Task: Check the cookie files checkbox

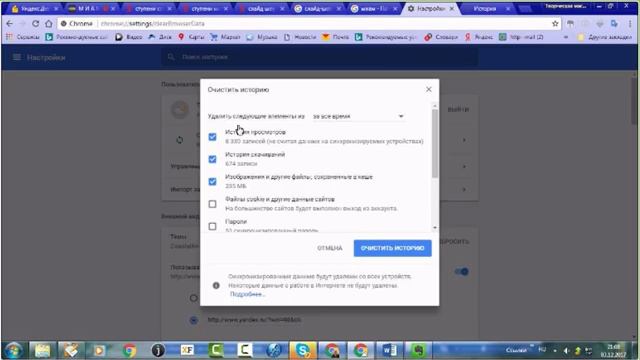Action: click(x=212, y=204)
